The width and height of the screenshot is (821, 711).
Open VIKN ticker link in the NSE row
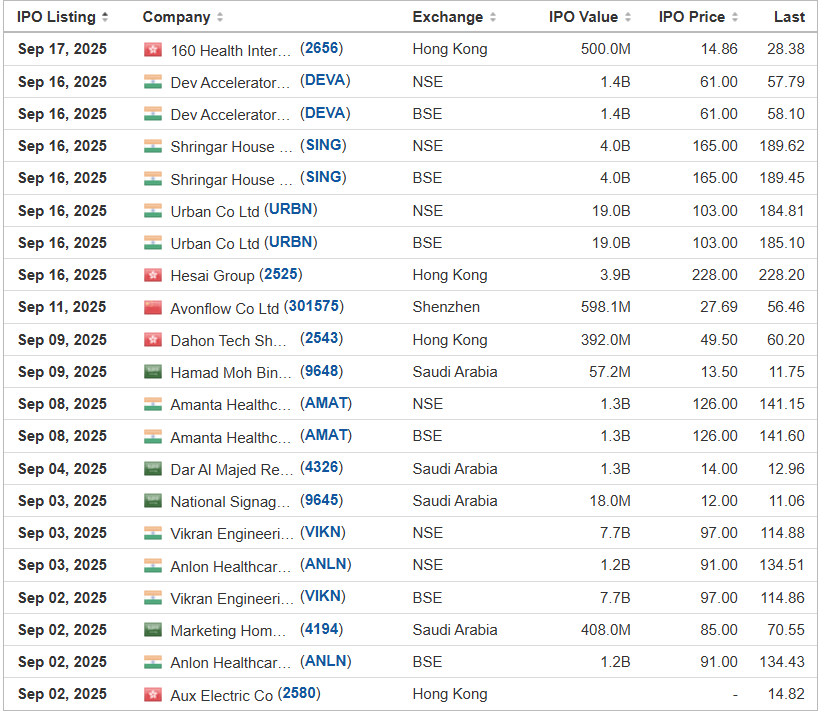[323, 532]
